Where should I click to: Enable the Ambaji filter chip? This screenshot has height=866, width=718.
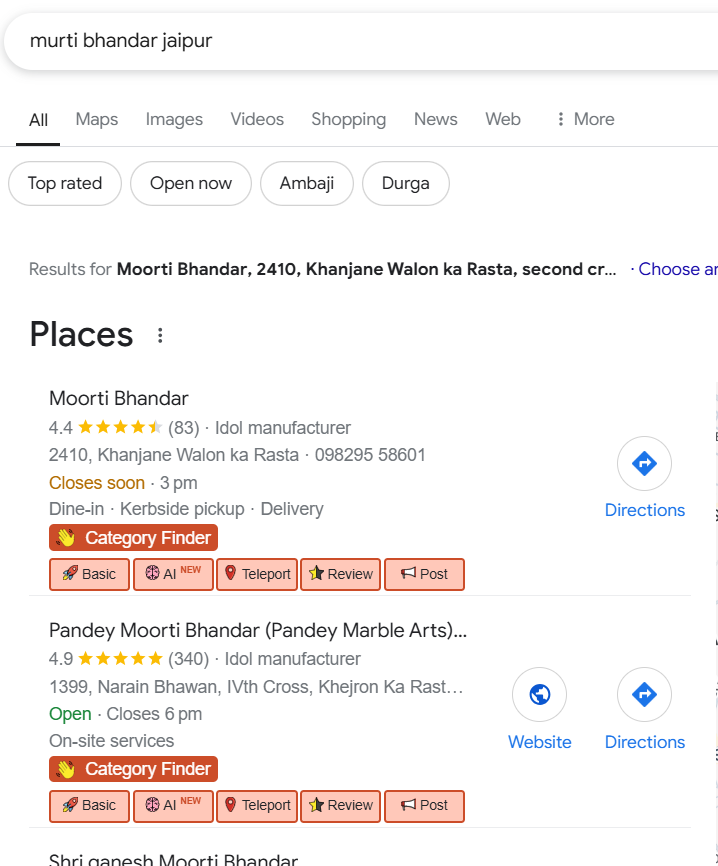click(x=306, y=183)
